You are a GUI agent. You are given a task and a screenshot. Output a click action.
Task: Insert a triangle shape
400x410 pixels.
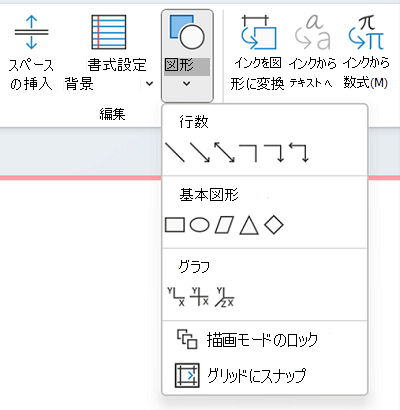coord(249,225)
